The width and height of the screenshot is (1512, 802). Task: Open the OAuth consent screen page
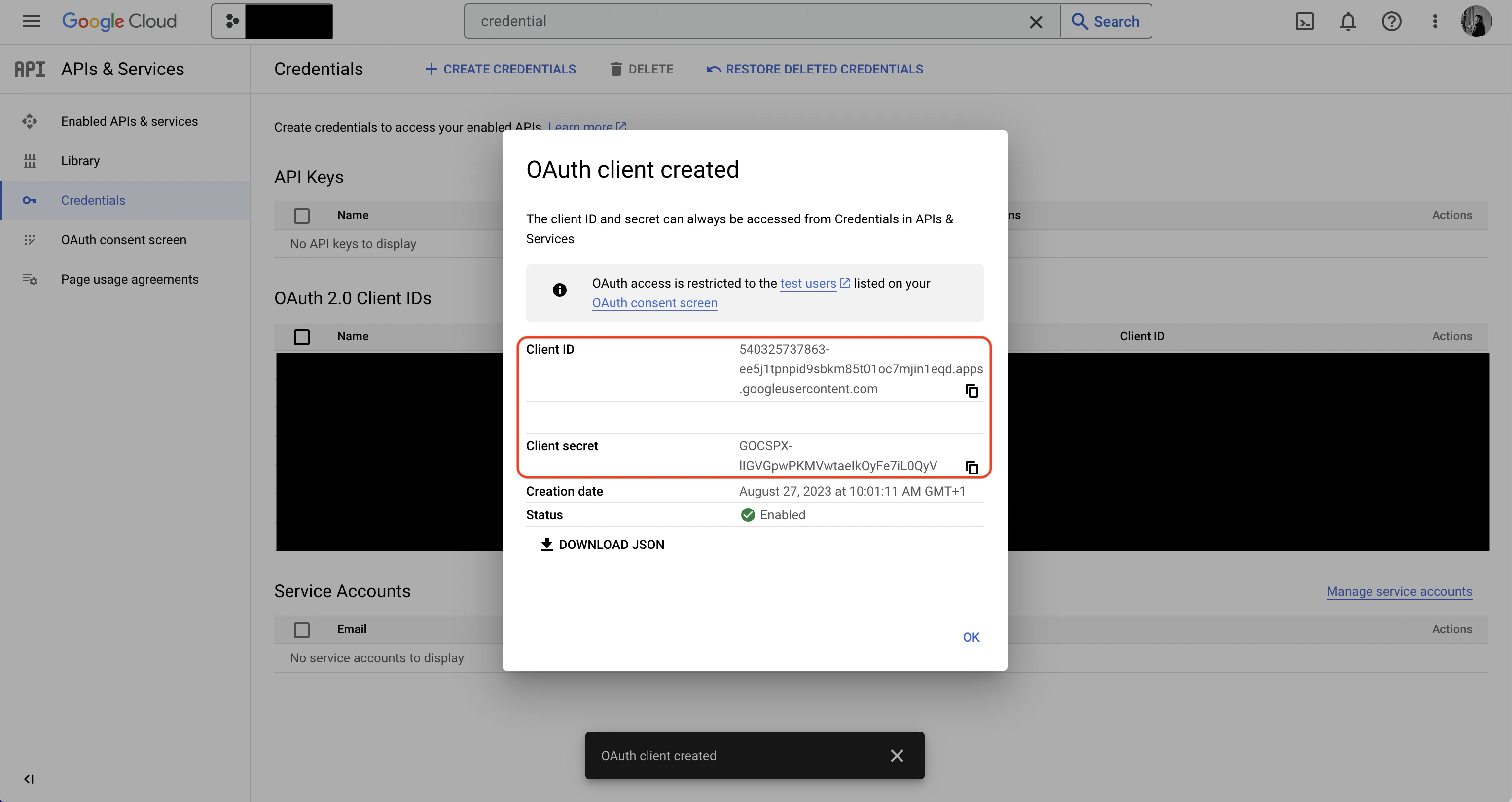click(x=123, y=240)
